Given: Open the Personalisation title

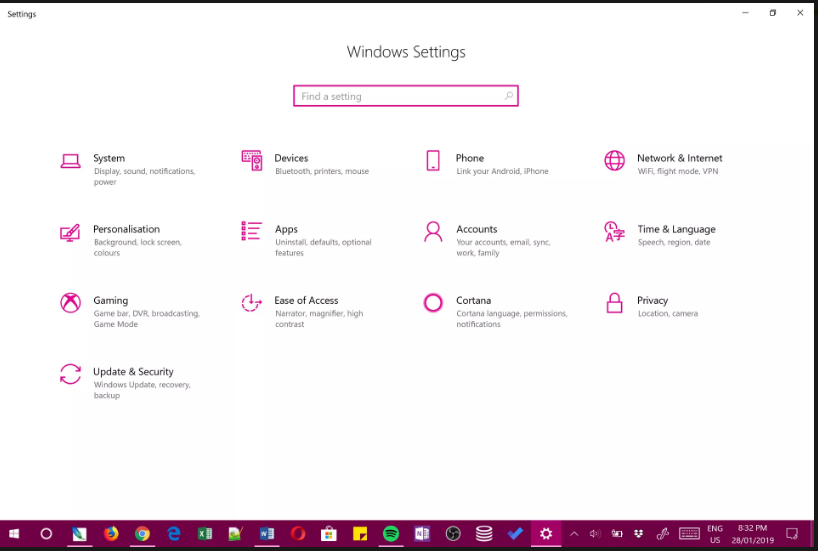Looking at the screenshot, I should pos(127,229).
